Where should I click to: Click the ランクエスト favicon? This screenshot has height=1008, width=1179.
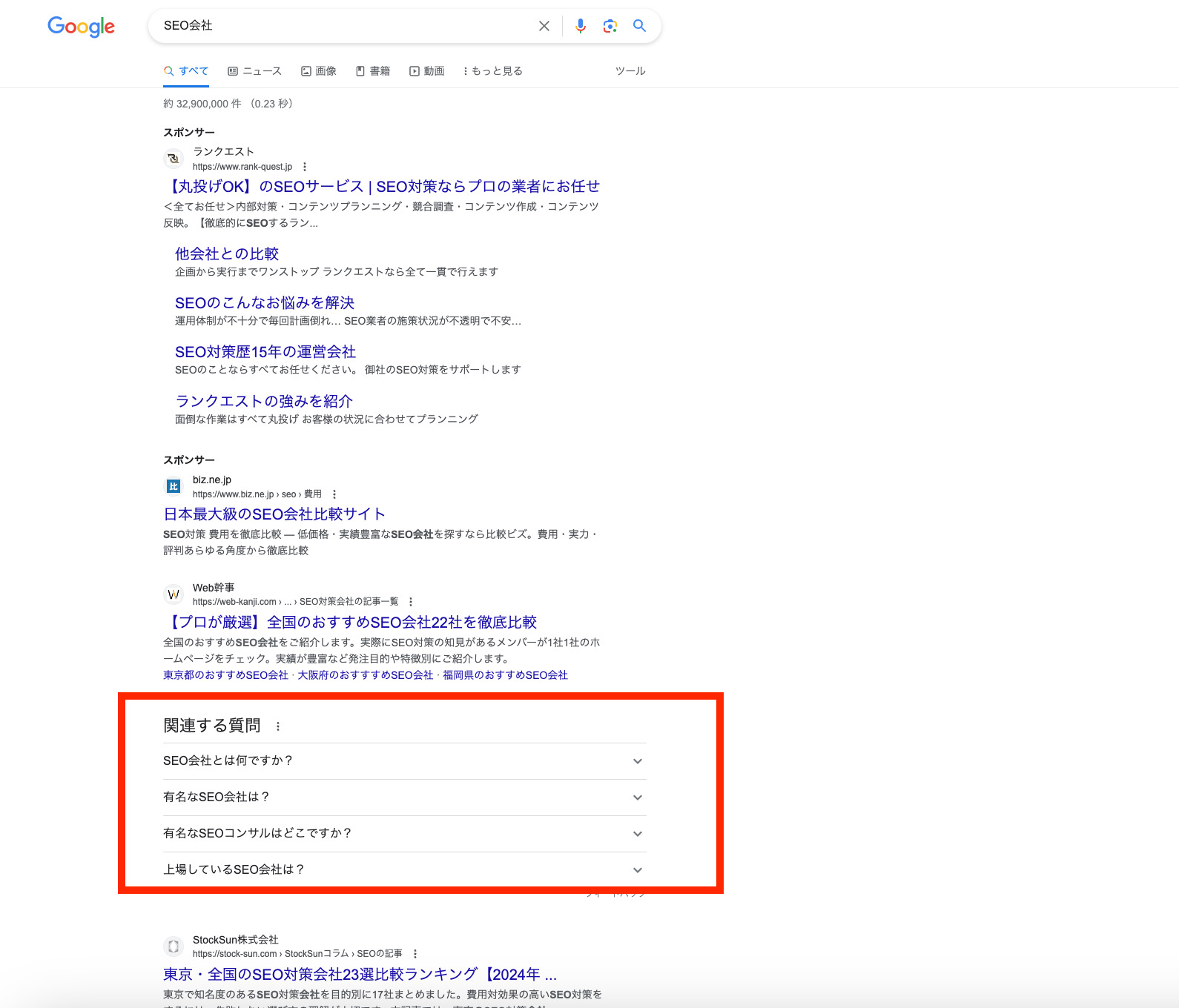click(x=173, y=159)
